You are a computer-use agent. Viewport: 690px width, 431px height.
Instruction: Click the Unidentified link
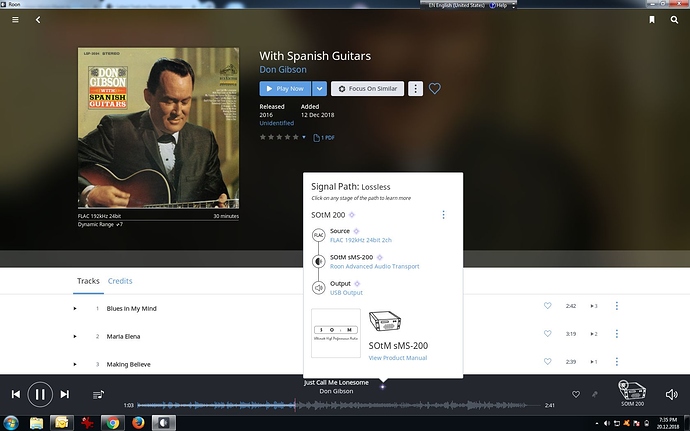[x=276, y=123]
